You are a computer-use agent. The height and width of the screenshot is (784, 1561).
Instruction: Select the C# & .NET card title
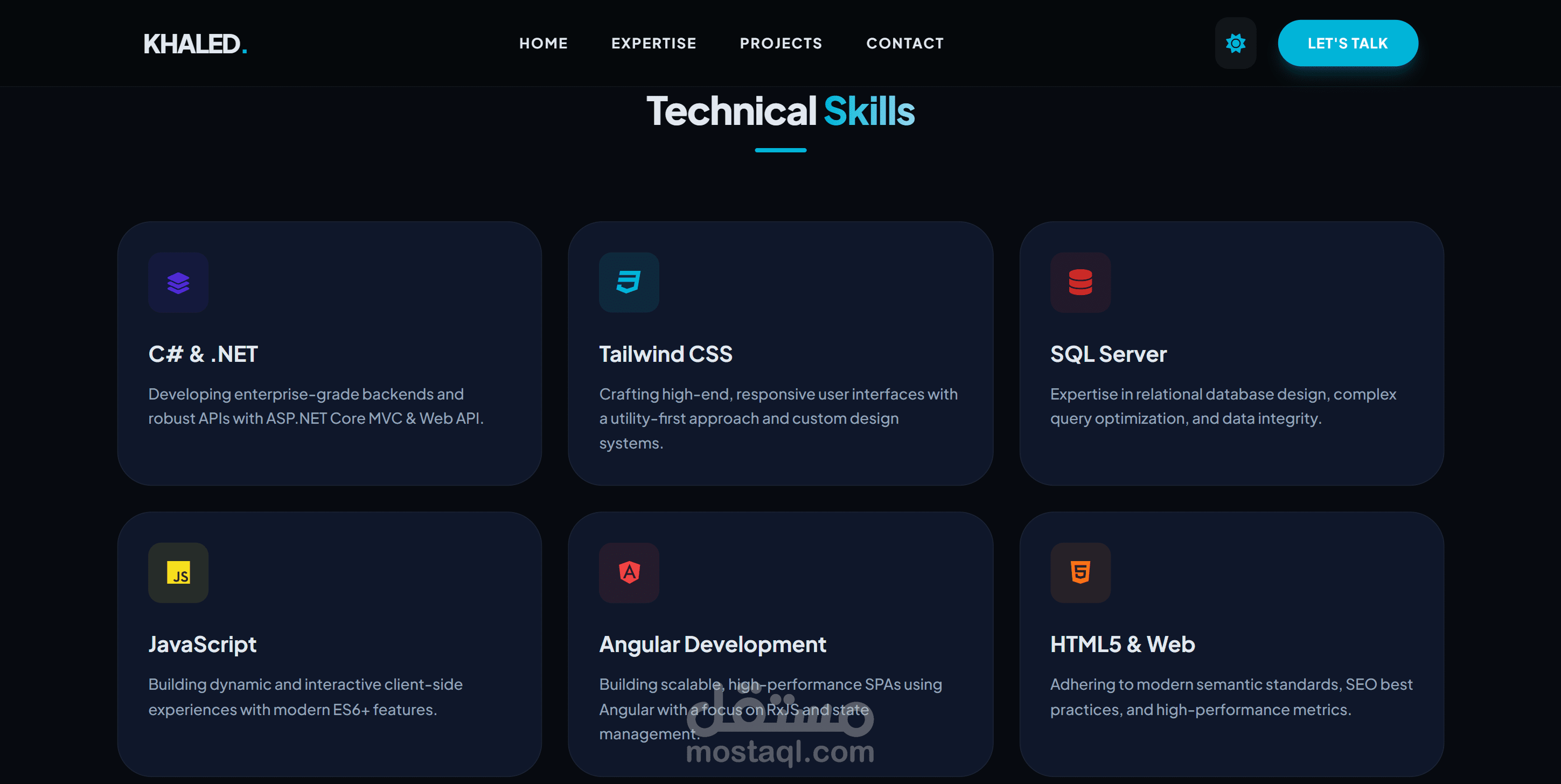point(203,354)
